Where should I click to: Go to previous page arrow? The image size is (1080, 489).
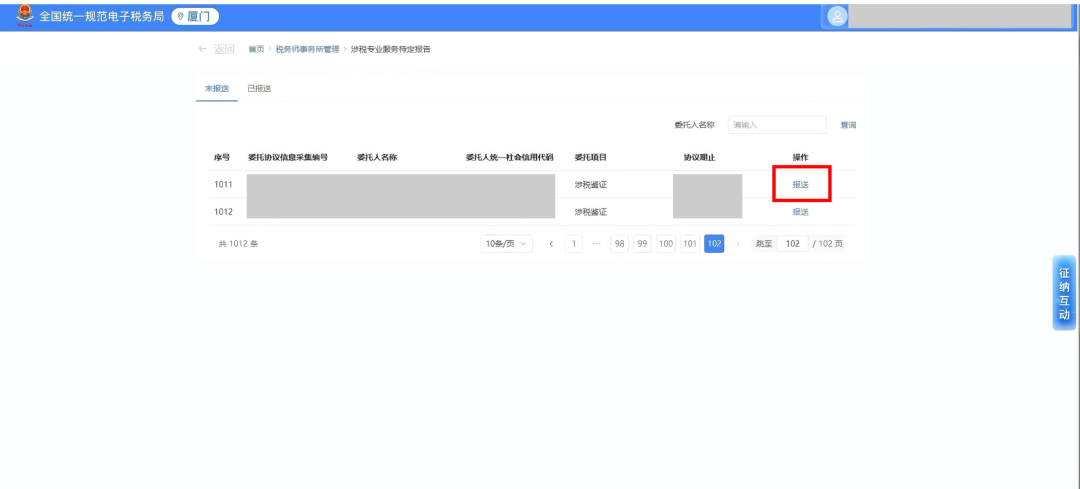click(551, 244)
